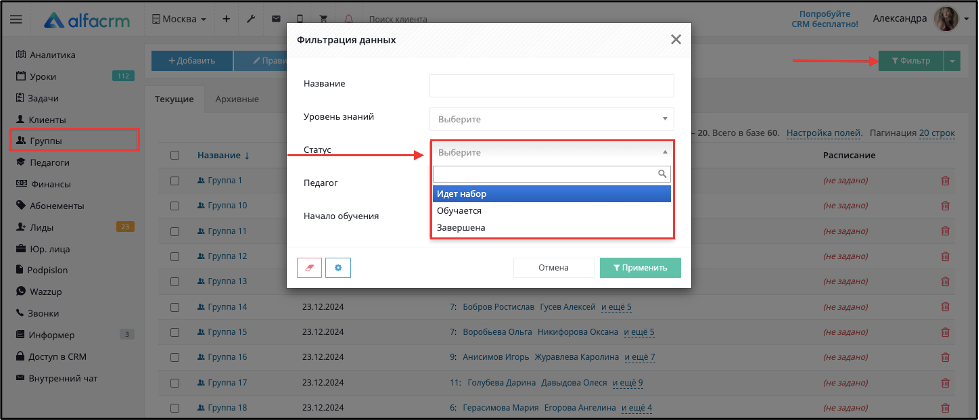
Task: Select Обучается status option
Action: 552,211
